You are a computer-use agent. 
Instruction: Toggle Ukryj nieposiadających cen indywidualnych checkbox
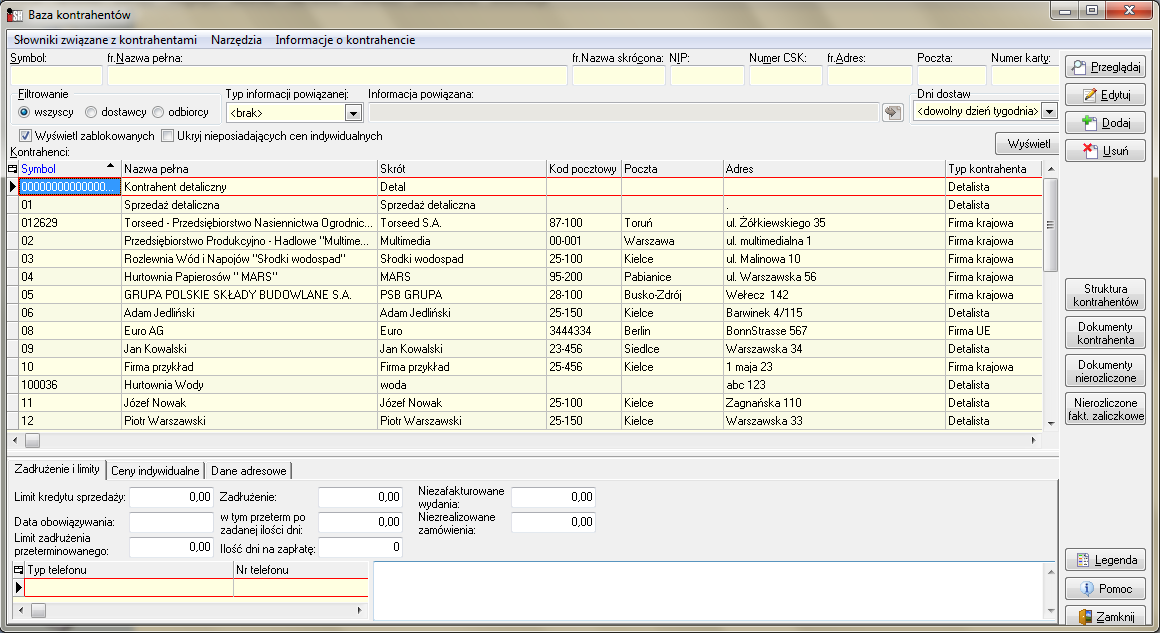click(167, 136)
